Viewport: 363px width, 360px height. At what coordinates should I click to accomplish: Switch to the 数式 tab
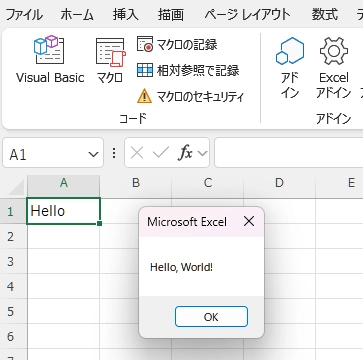[324, 15]
